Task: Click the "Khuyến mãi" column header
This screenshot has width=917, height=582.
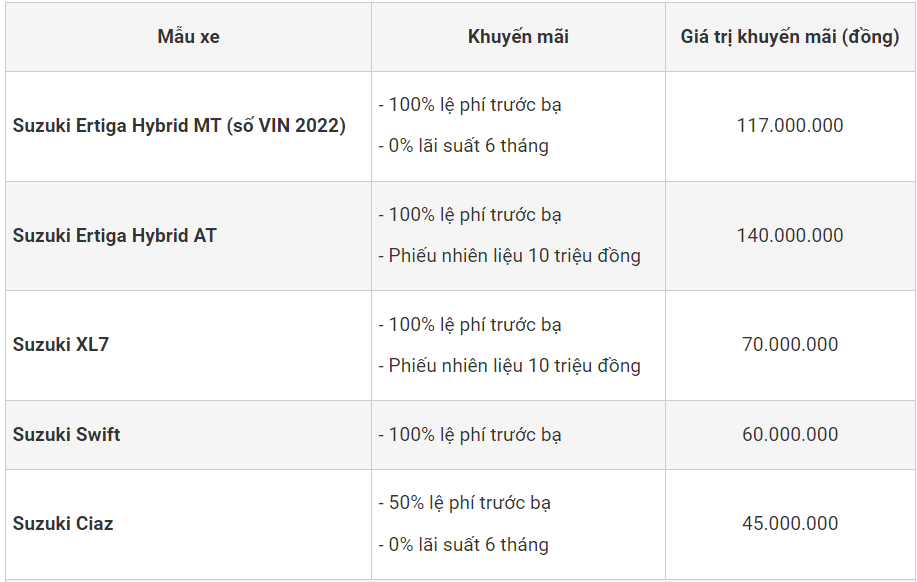Action: click(x=518, y=37)
